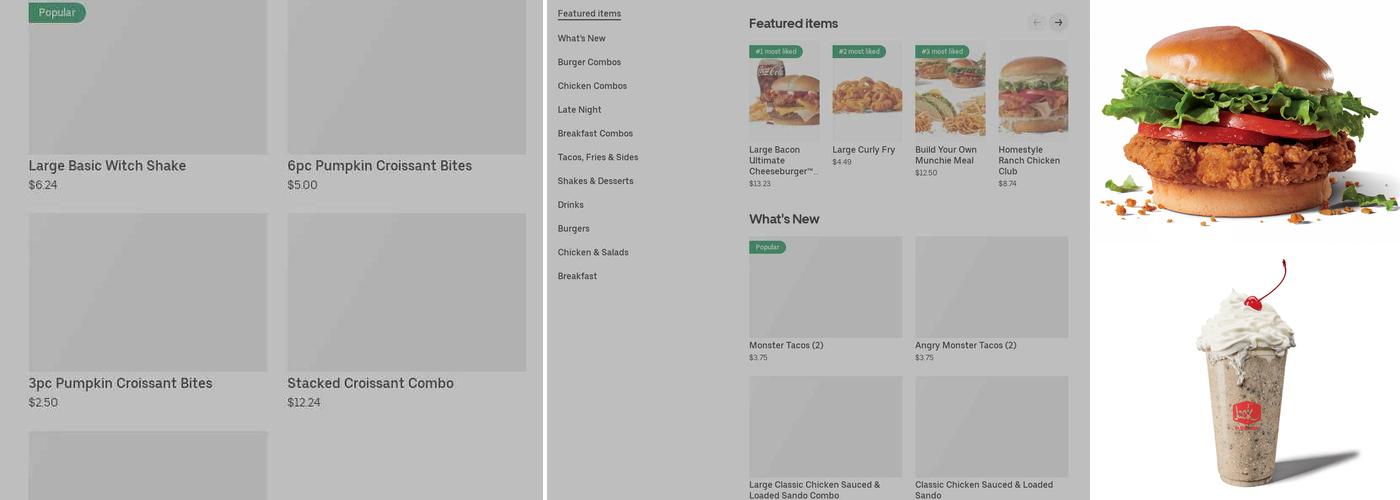Navigate to Tacos, Fries & Sides
The width and height of the screenshot is (1400, 500).
pos(598,157)
